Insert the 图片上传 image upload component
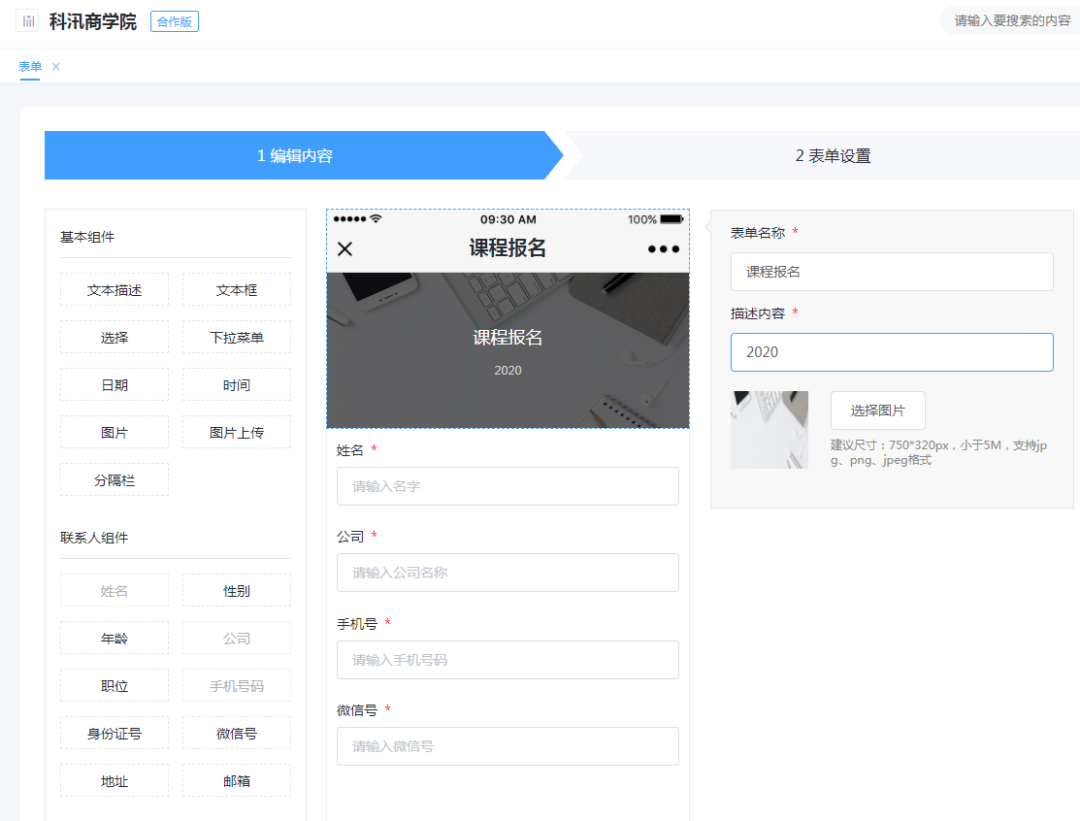This screenshot has height=821, width=1080. coord(236,431)
